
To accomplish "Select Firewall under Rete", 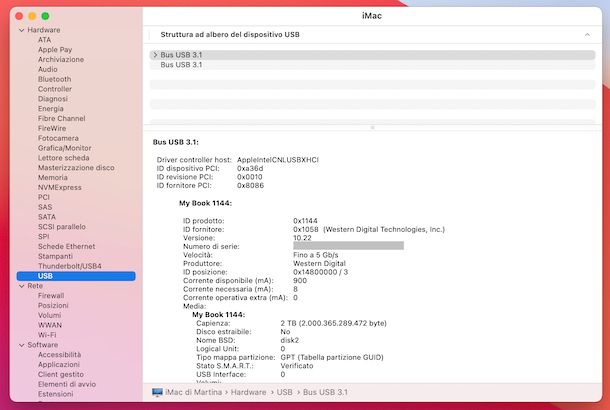I will [51, 296].
